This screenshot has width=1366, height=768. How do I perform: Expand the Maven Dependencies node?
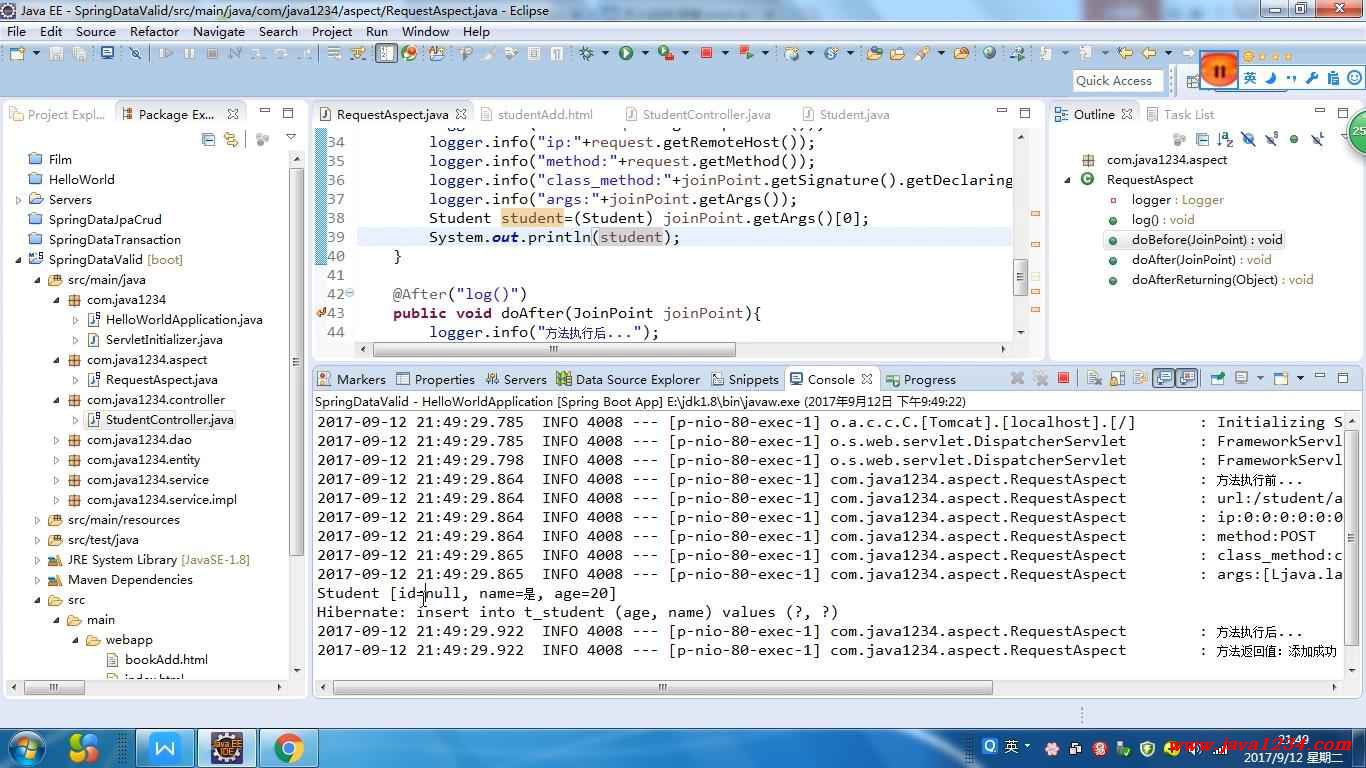click(x=38, y=579)
